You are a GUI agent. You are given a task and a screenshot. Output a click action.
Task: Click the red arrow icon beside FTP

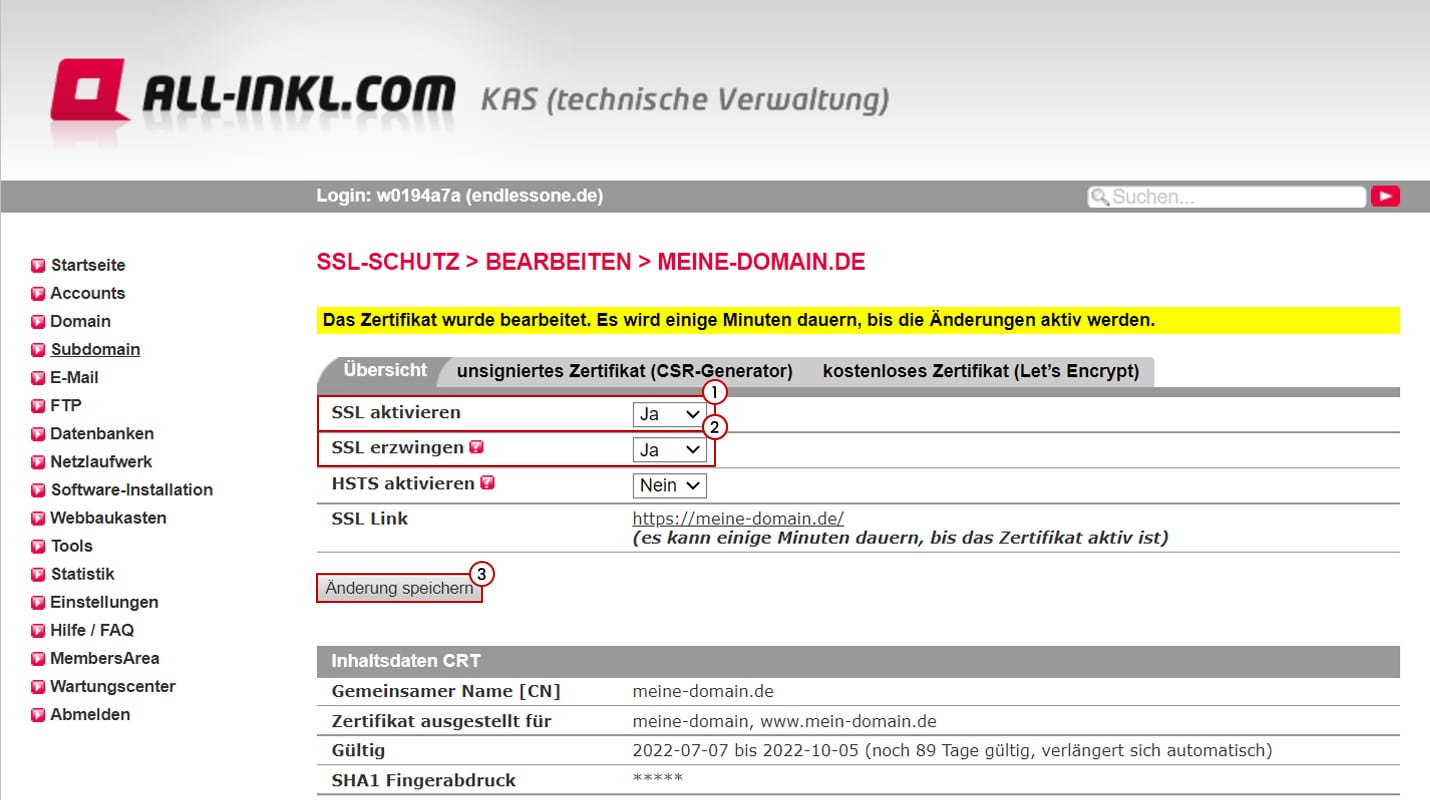[x=39, y=406]
